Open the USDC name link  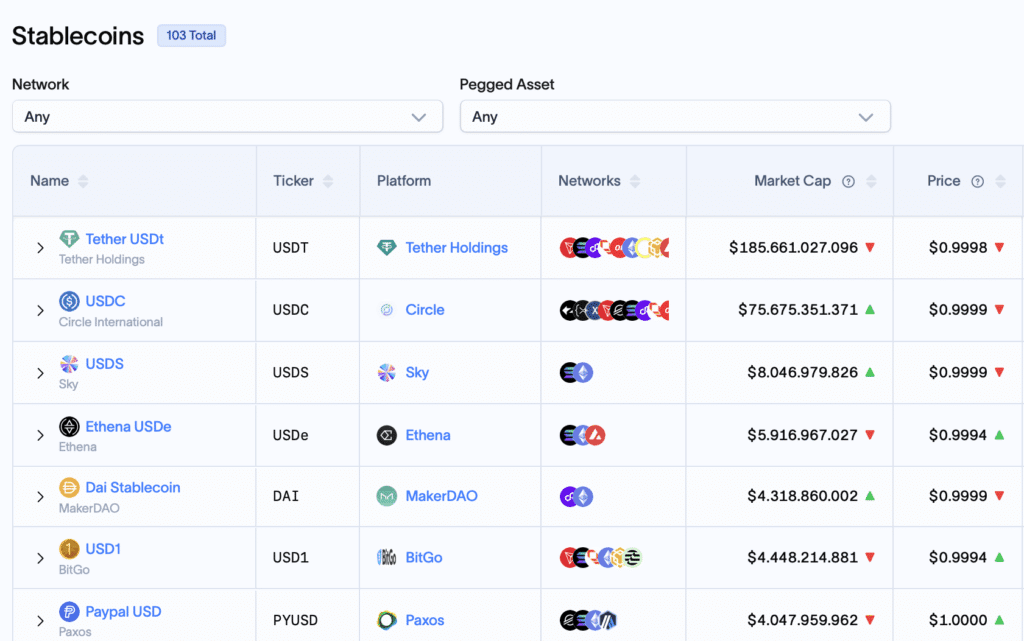point(105,301)
